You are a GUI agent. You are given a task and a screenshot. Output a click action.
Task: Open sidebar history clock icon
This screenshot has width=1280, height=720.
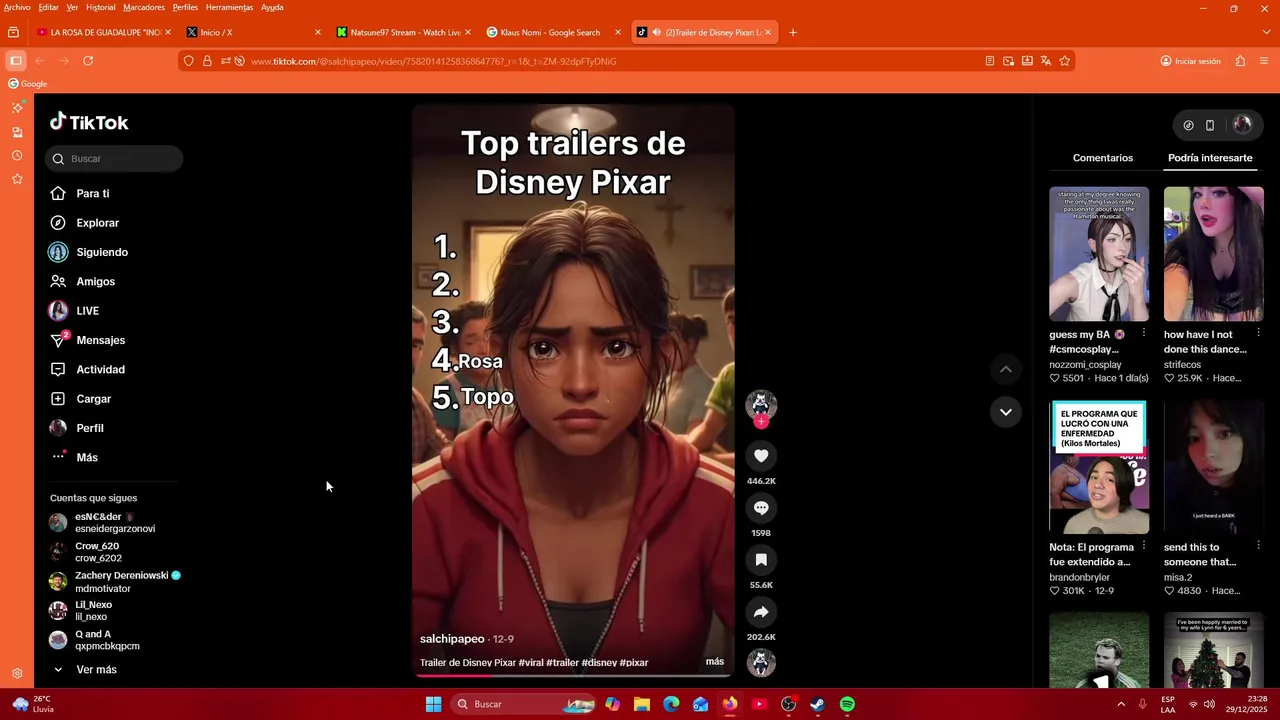pos(17,155)
